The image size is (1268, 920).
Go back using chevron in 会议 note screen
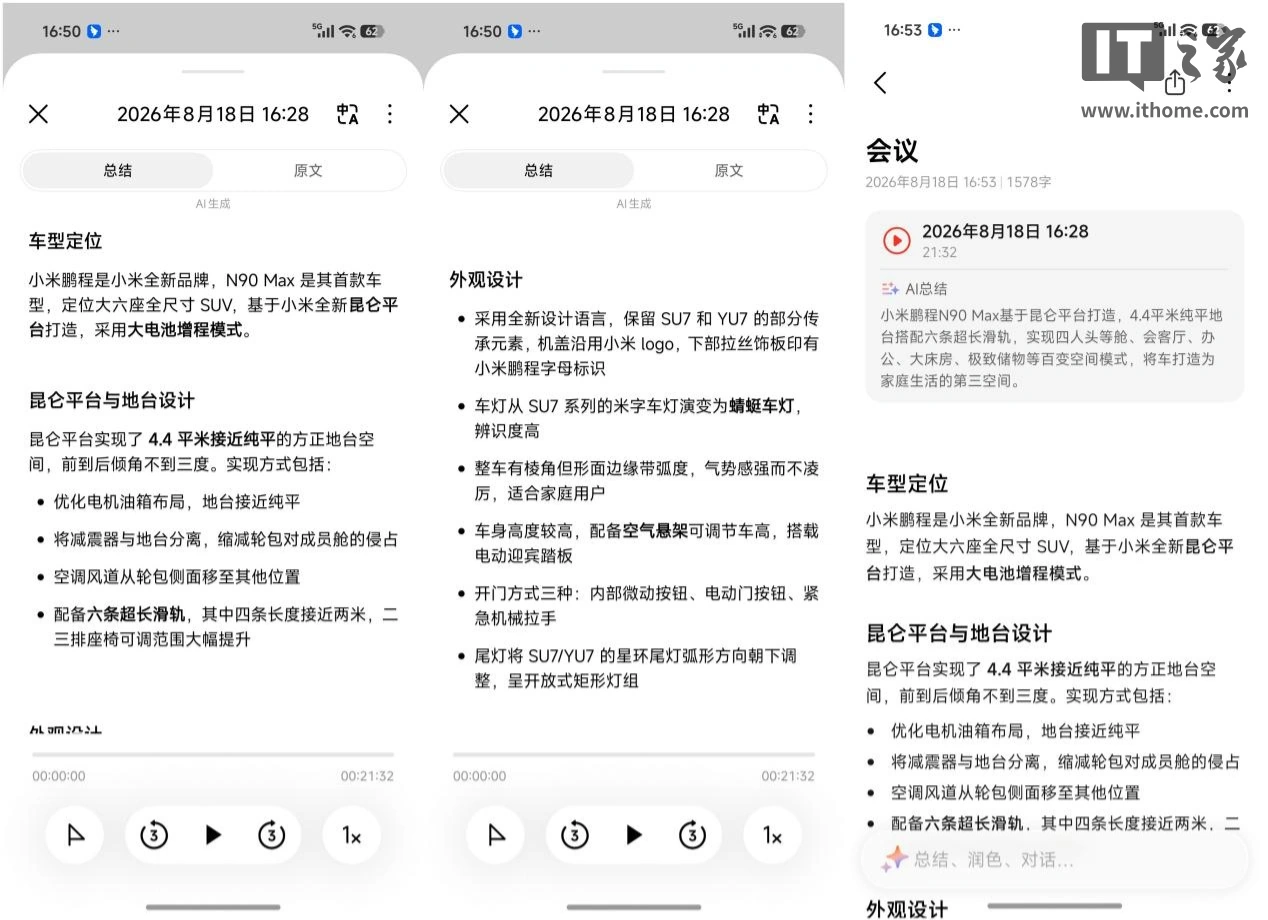click(880, 83)
